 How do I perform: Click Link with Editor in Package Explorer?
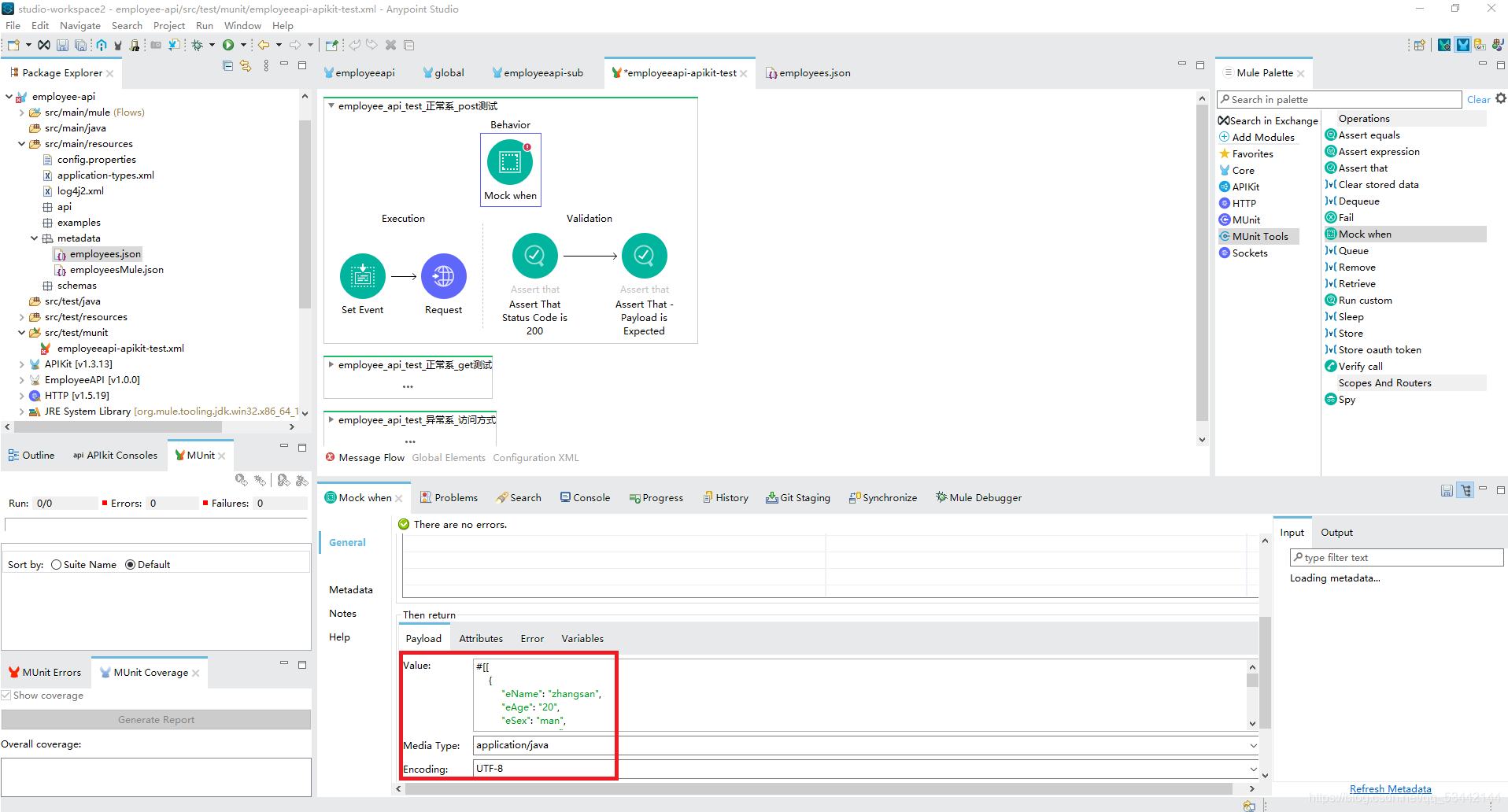tap(246, 66)
